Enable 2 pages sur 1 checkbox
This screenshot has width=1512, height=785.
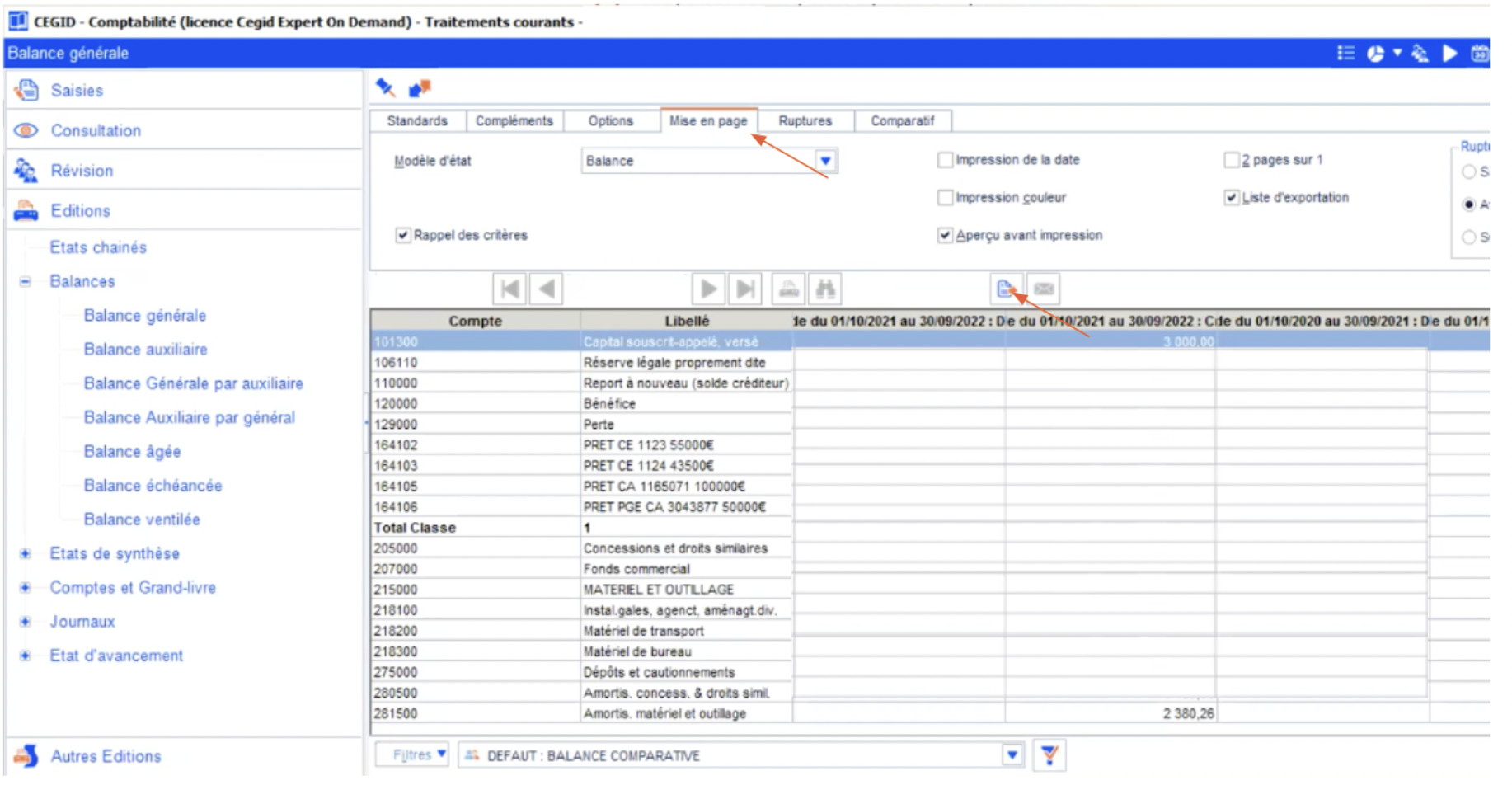[1232, 160]
